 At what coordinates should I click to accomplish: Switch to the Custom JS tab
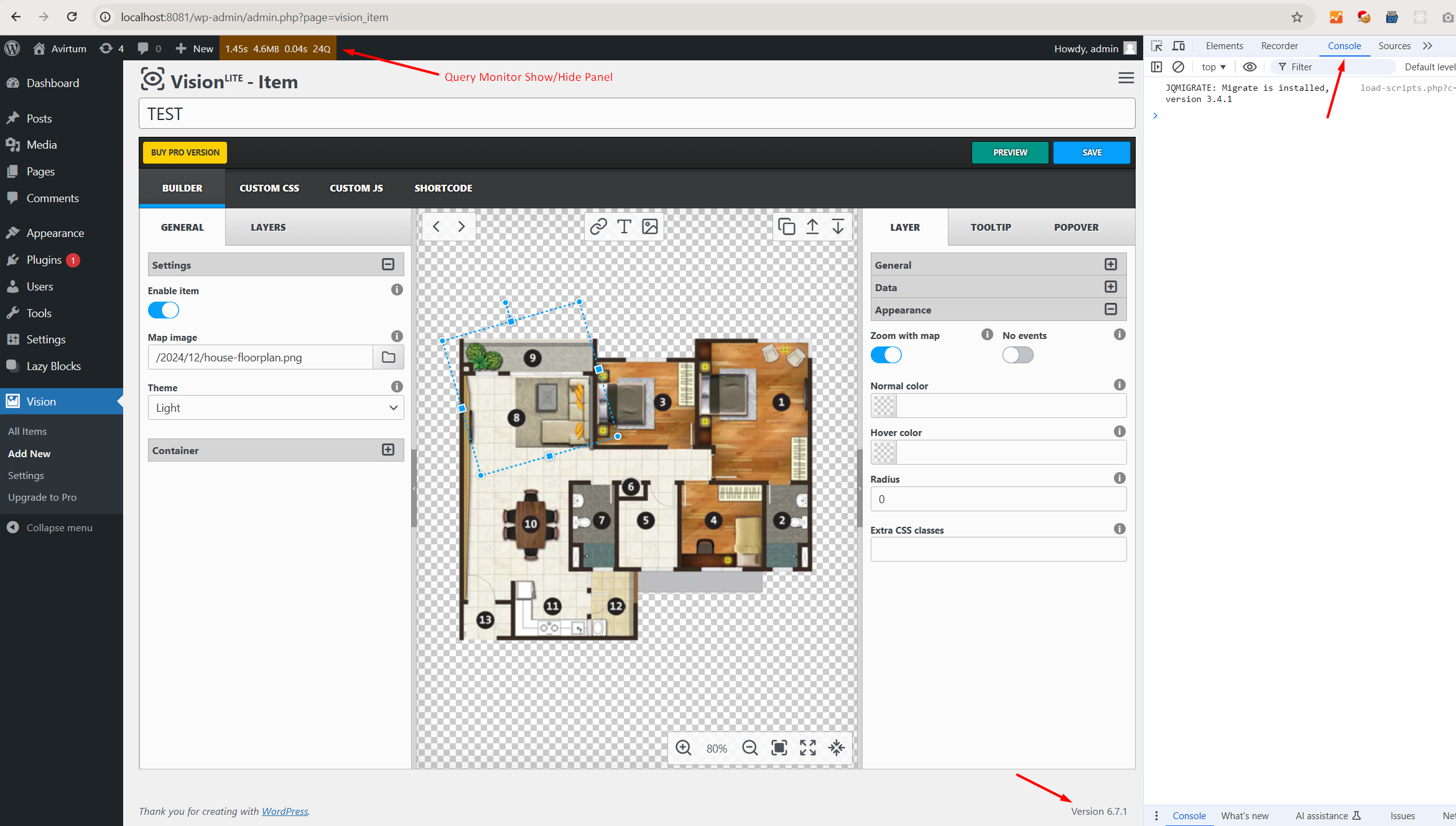pyautogui.click(x=356, y=188)
